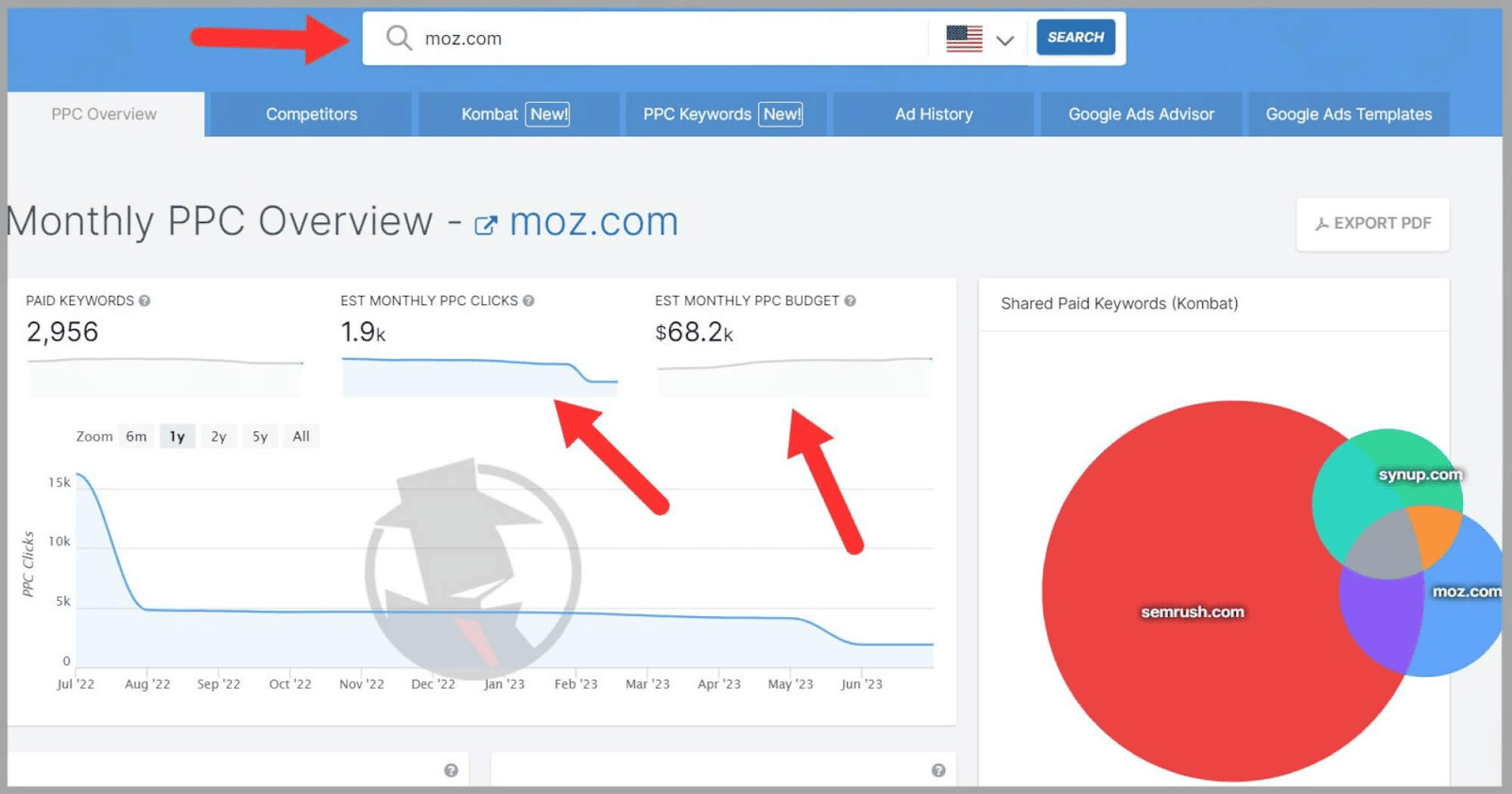Click help icon on bottom-middle panel
Viewport: 1512px width, 794px height.
click(x=937, y=770)
